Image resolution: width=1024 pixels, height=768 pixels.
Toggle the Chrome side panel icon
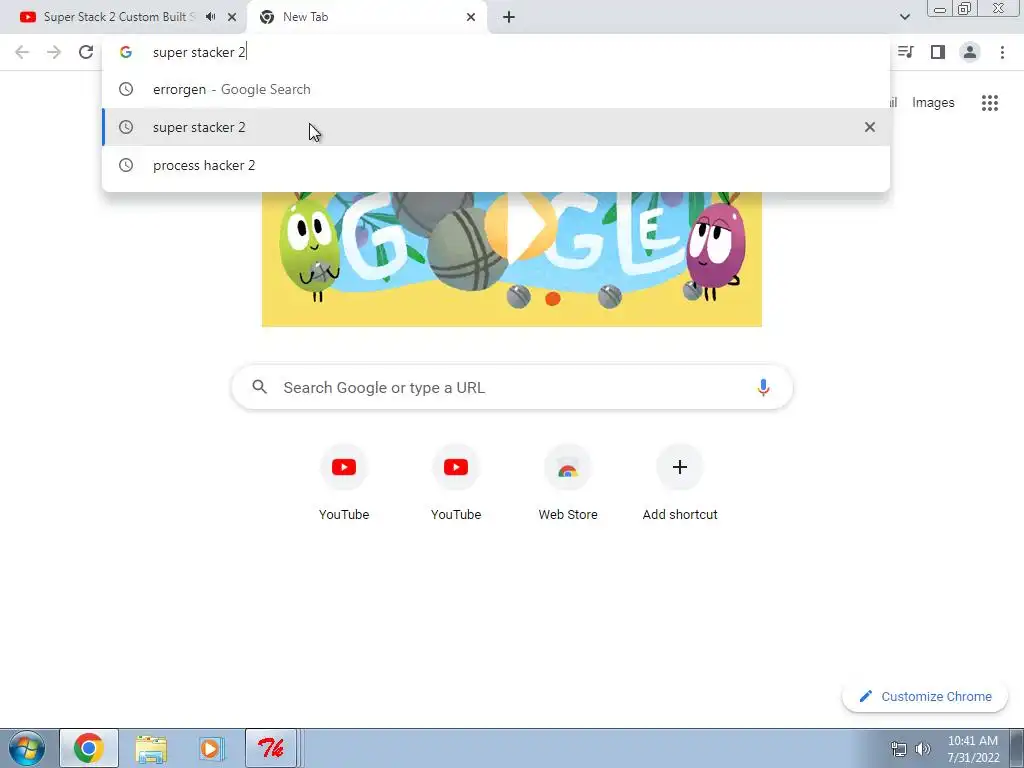(938, 52)
